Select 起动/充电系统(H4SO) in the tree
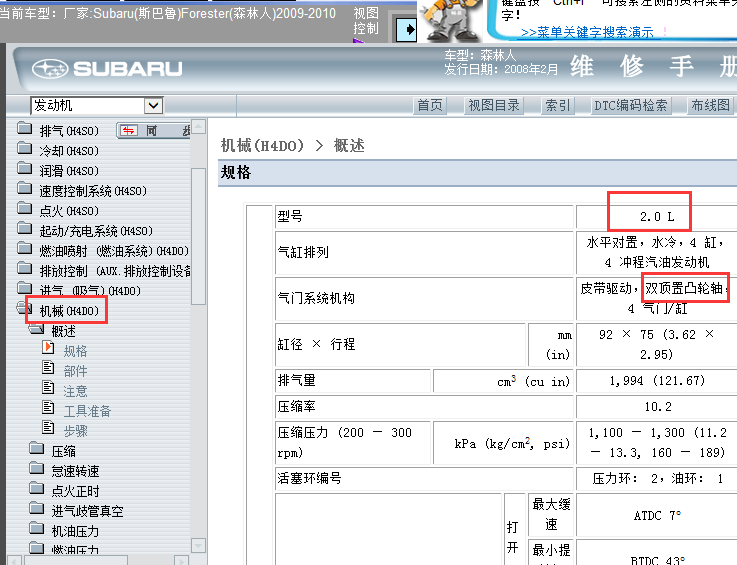Viewport: 737px width, 565px height. [x=96, y=231]
